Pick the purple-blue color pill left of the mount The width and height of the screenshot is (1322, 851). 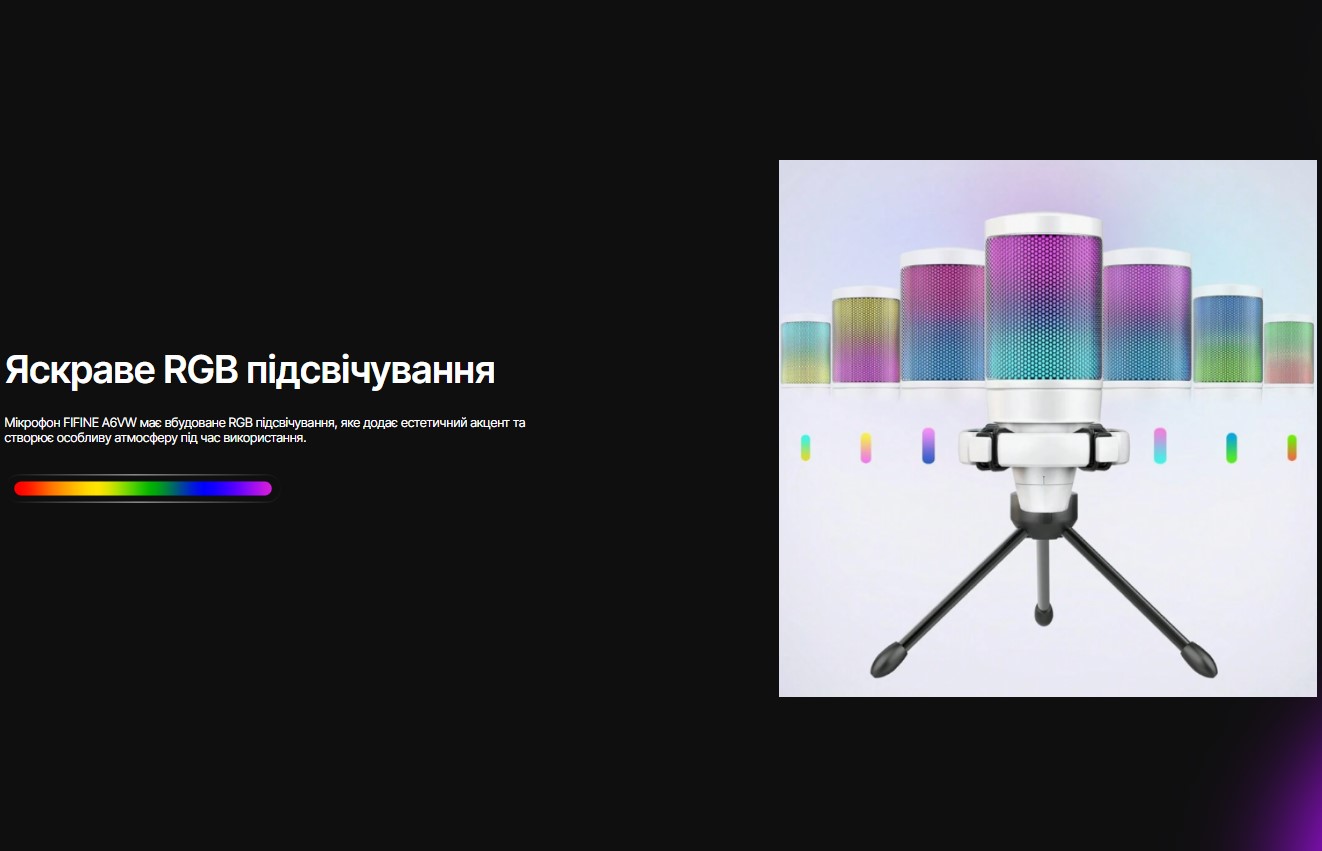928,446
